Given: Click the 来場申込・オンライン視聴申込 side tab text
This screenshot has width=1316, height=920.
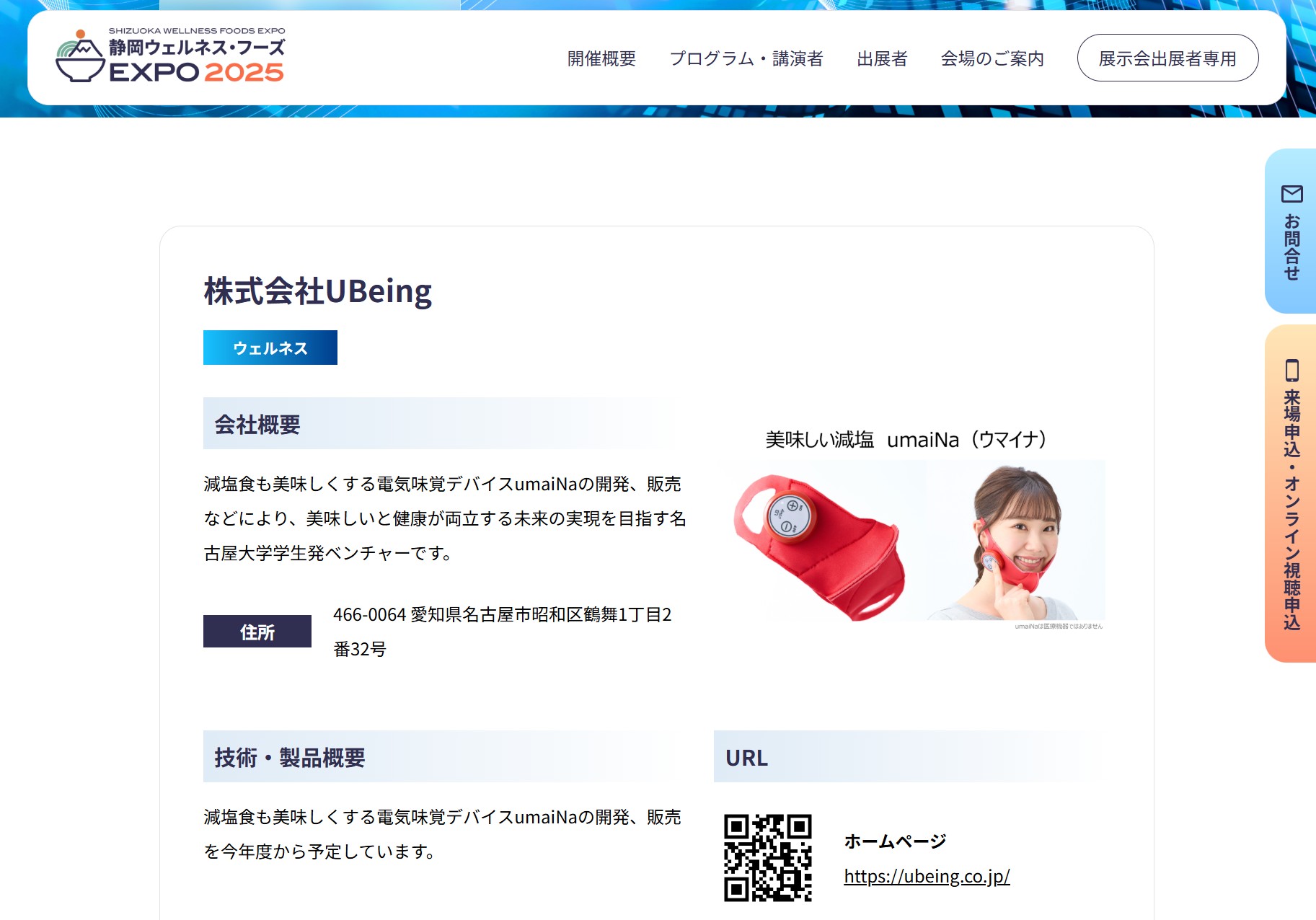Looking at the screenshot, I should 1291,510.
